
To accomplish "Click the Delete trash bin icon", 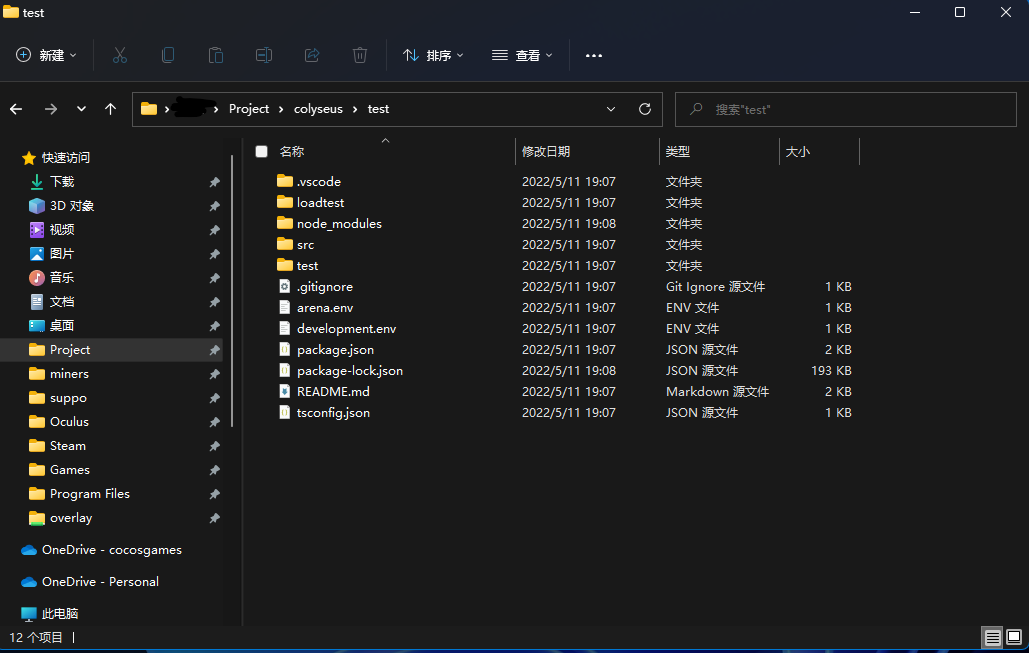I will (360, 55).
